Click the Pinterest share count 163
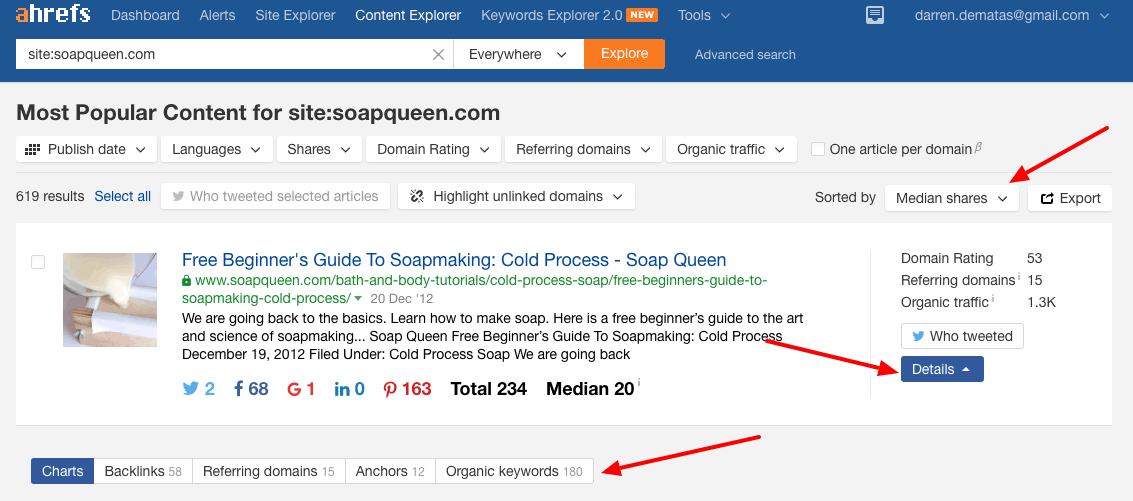1133x501 pixels. (408, 389)
